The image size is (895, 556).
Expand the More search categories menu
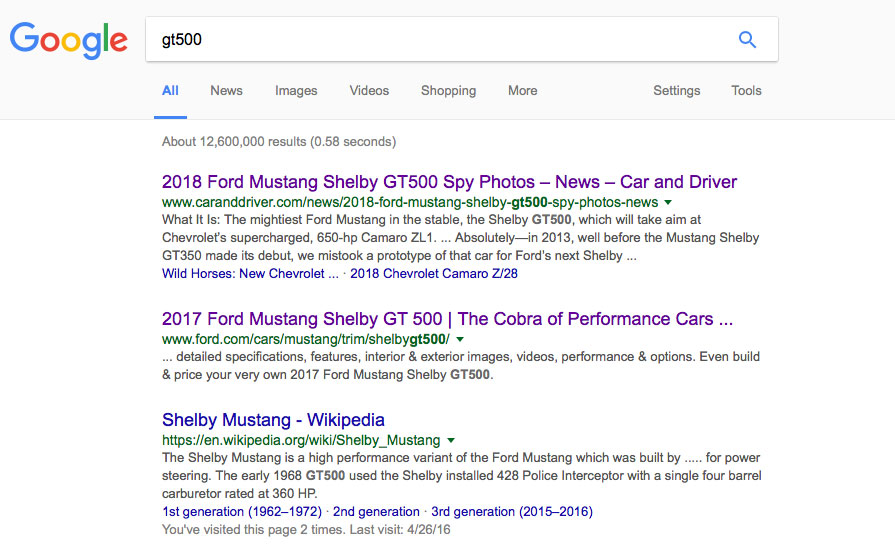[522, 91]
